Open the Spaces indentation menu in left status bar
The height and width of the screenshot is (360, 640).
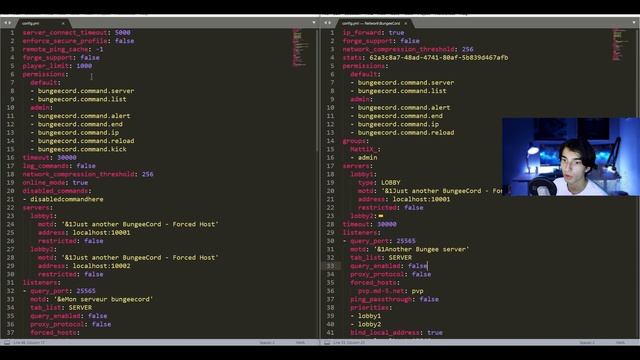click(267, 342)
